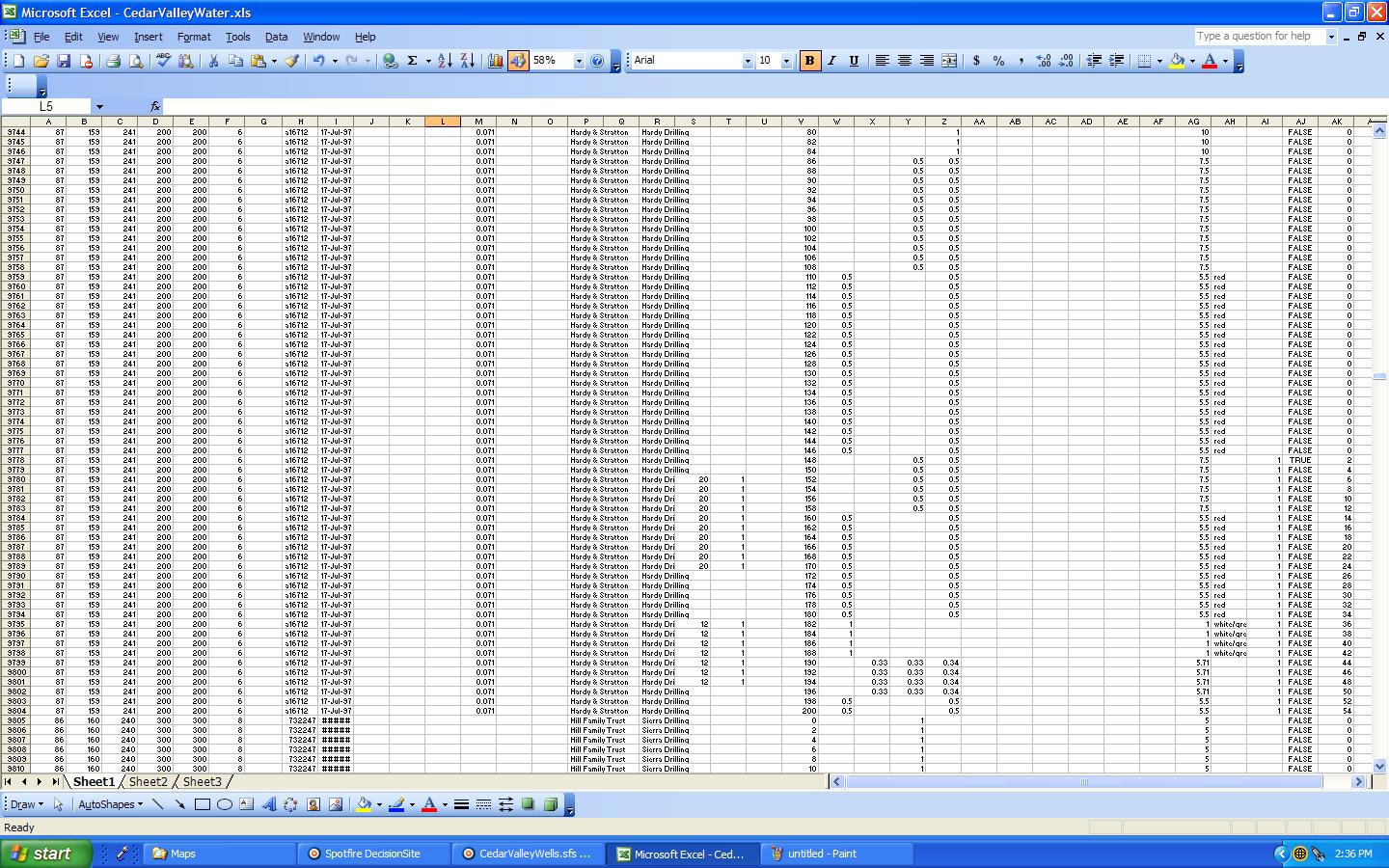Open the File menu
This screenshot has width=1389, height=868.
pos(41,37)
